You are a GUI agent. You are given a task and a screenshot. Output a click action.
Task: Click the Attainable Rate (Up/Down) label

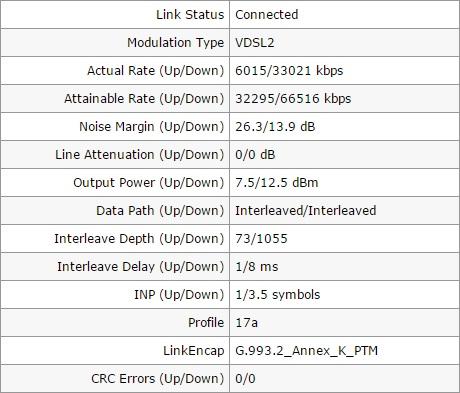tap(144, 99)
